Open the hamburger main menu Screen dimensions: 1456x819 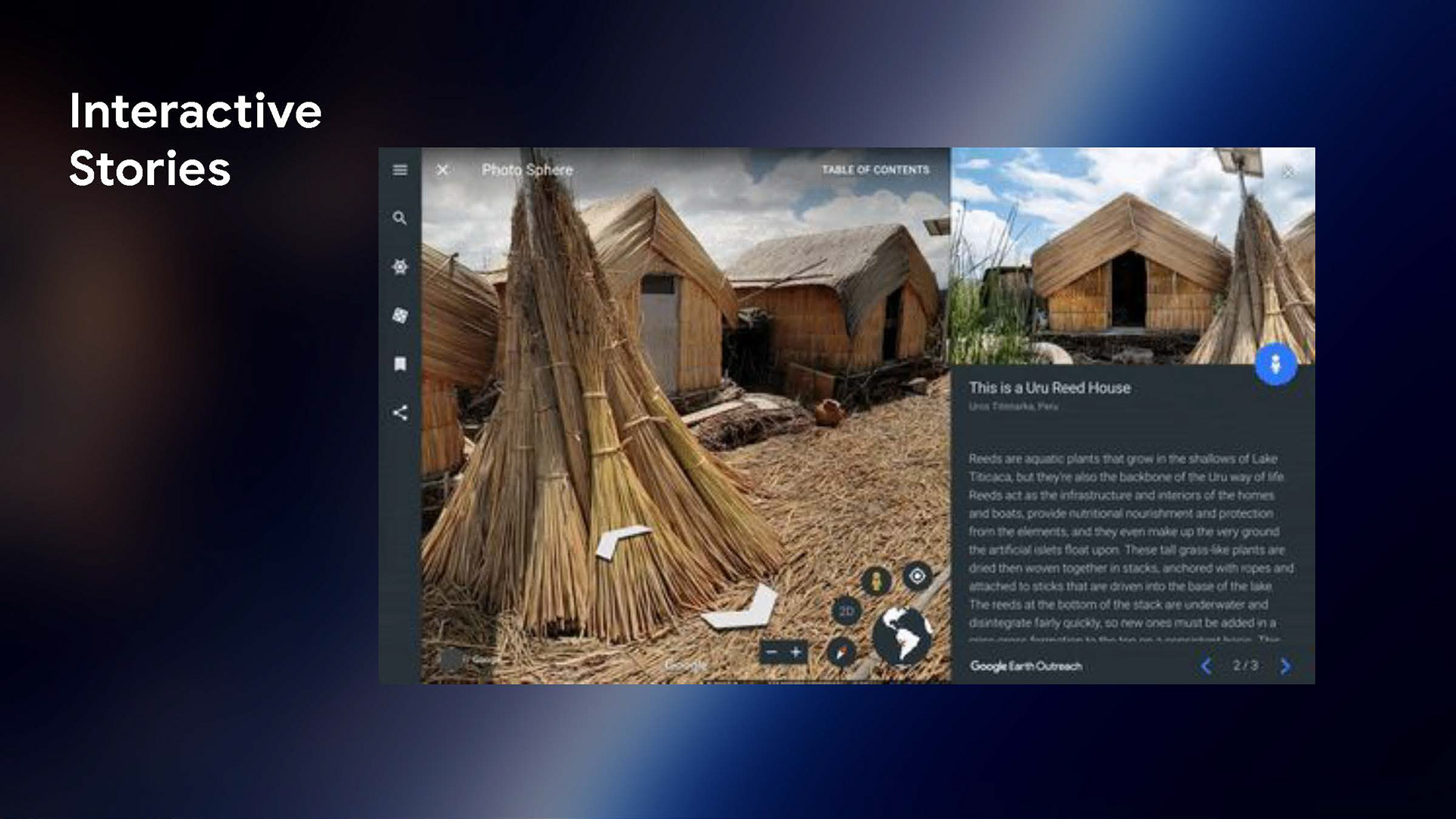[400, 170]
